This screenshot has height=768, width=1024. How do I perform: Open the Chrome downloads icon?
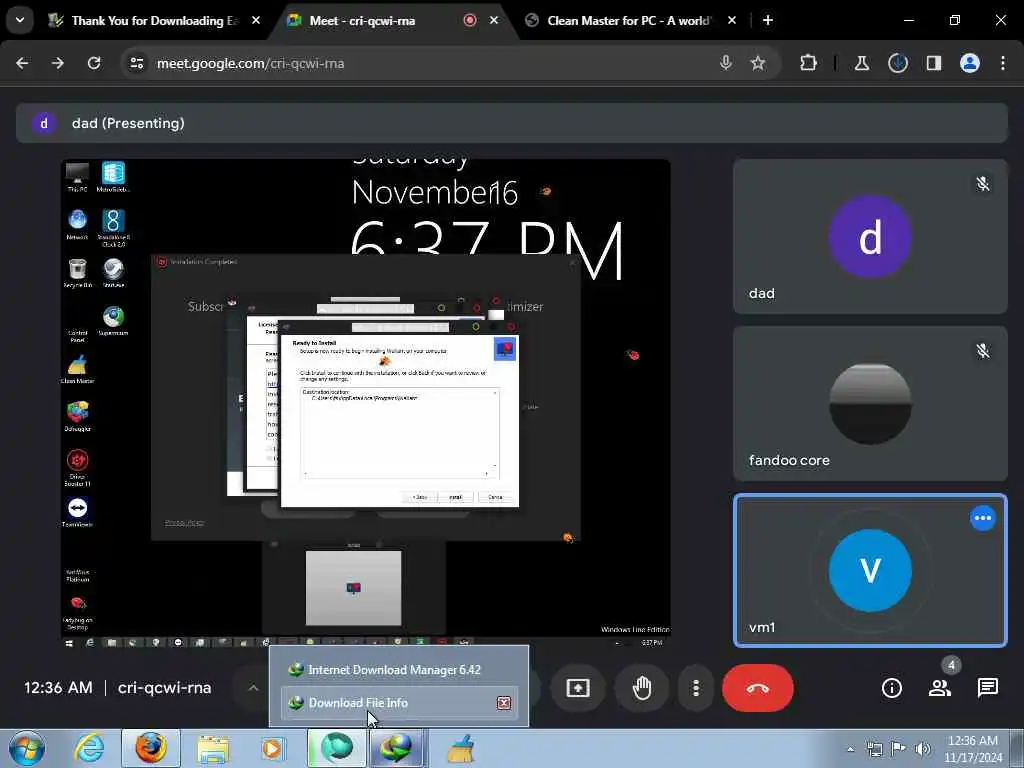(x=898, y=63)
